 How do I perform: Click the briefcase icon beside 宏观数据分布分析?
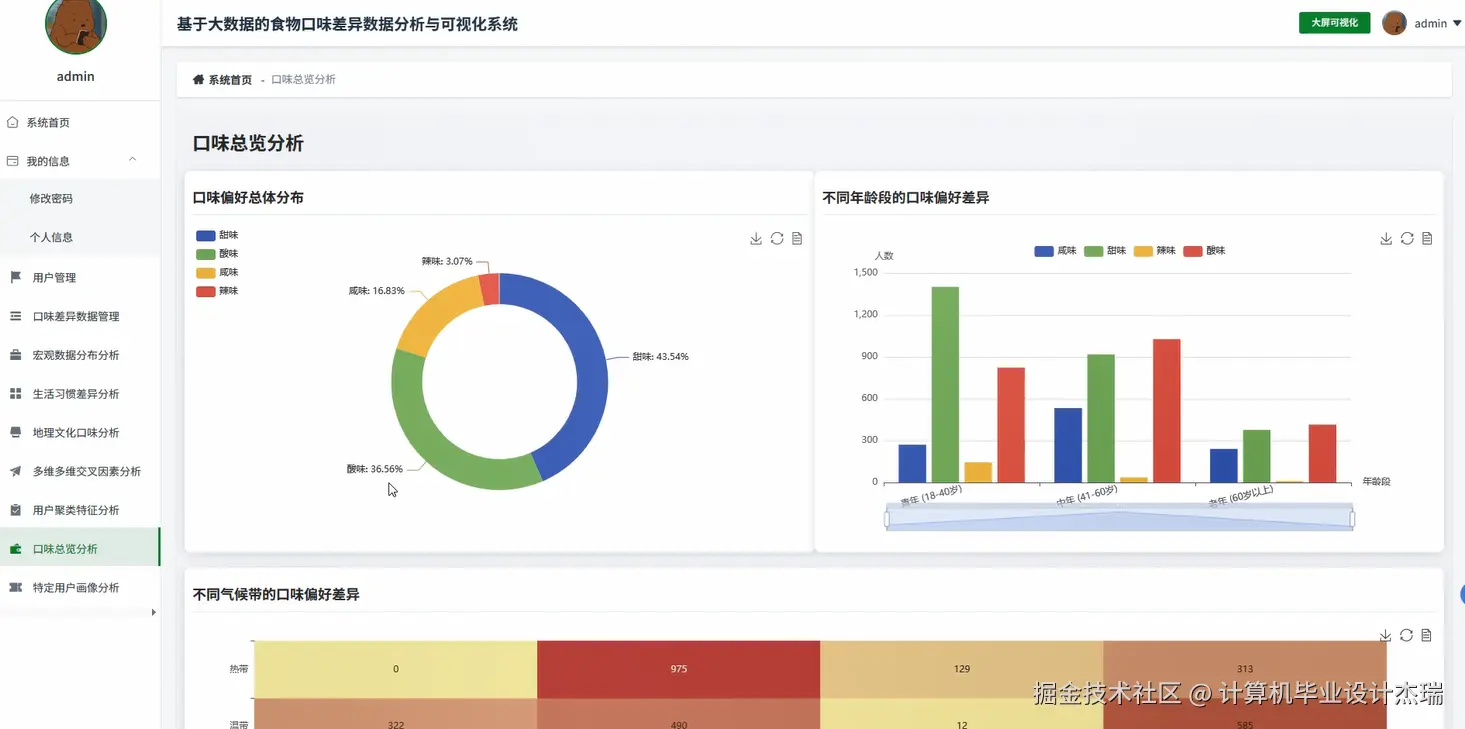click(x=15, y=355)
